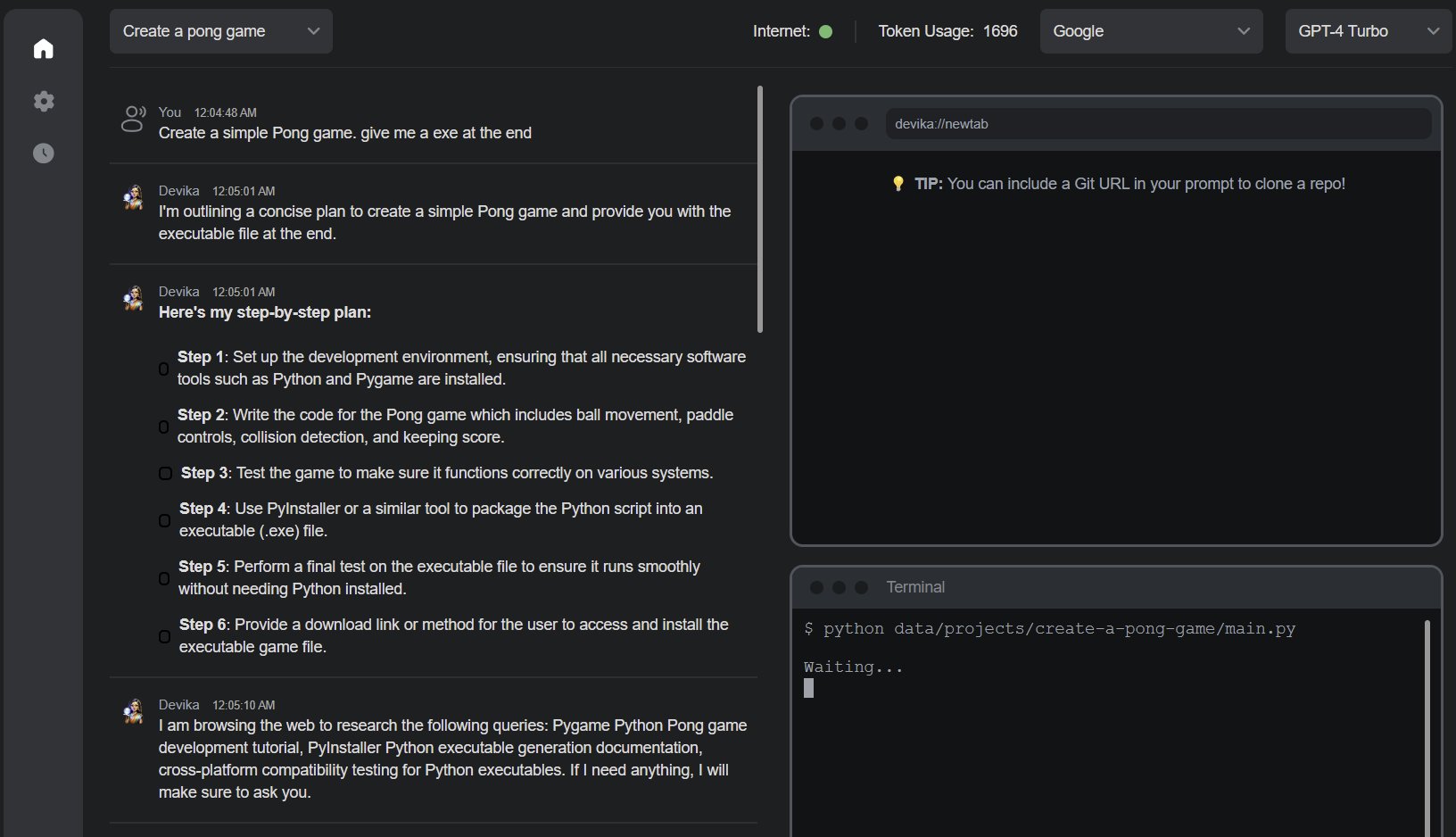The image size is (1456, 837).
Task: Click the Terminal cursor block
Action: (x=808, y=688)
